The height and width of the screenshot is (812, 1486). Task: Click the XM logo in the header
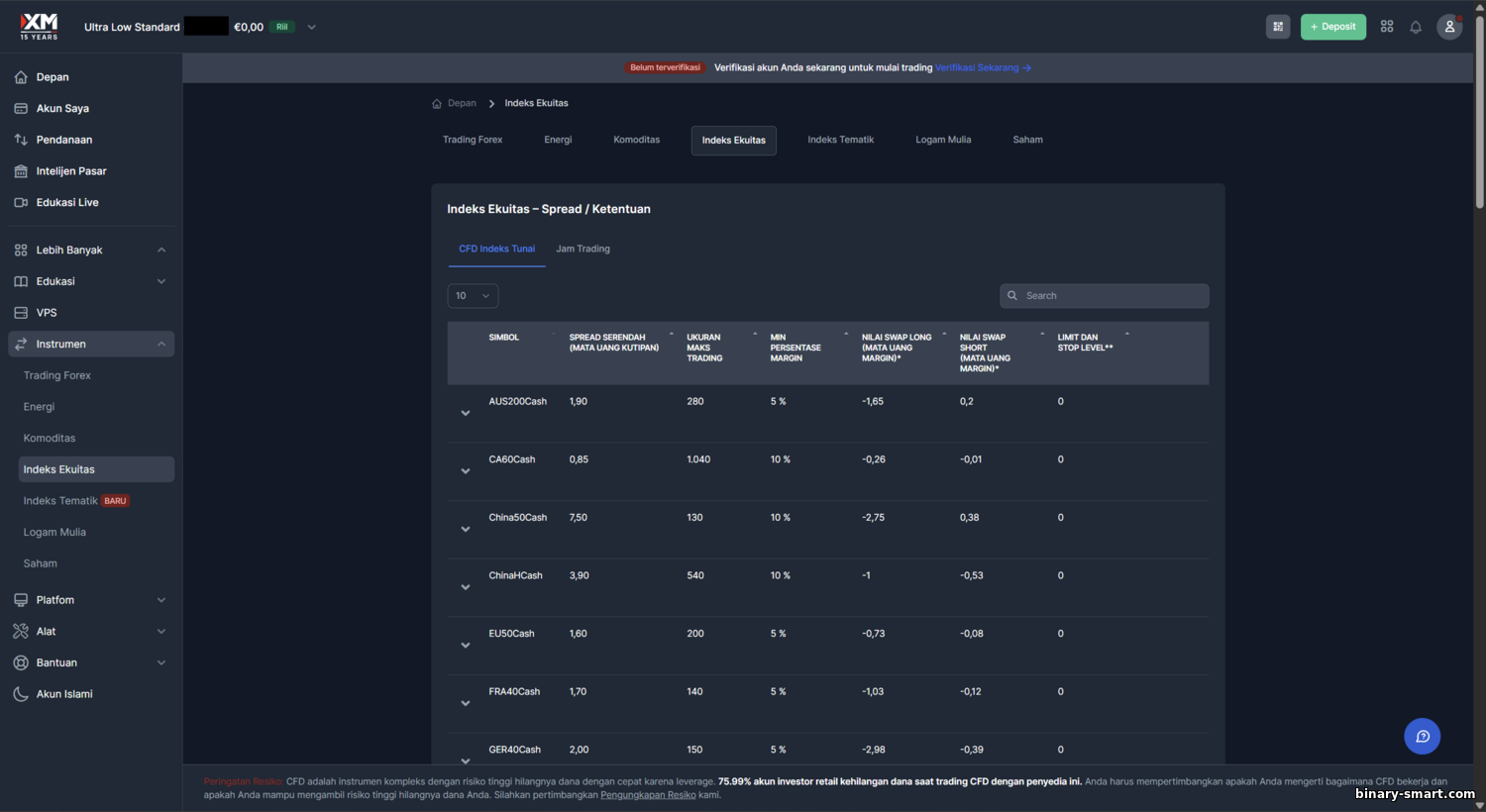click(x=40, y=26)
